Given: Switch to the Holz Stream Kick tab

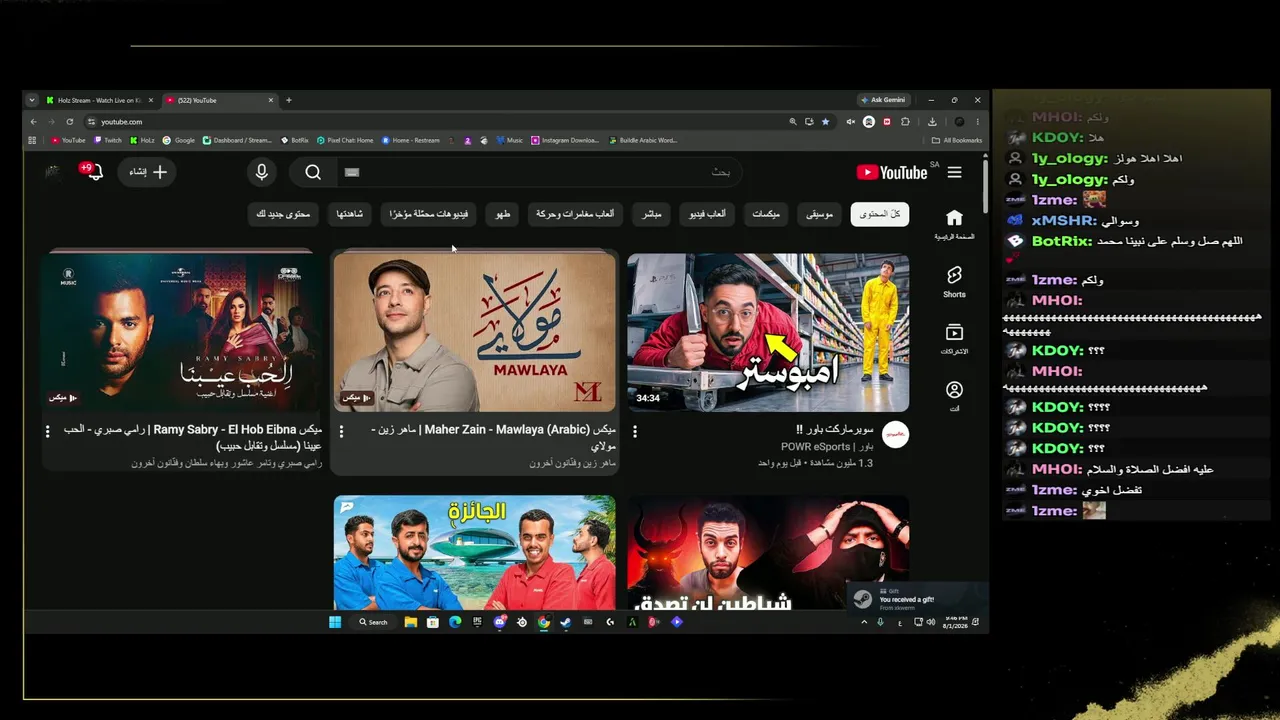Looking at the screenshot, I should tap(98, 100).
